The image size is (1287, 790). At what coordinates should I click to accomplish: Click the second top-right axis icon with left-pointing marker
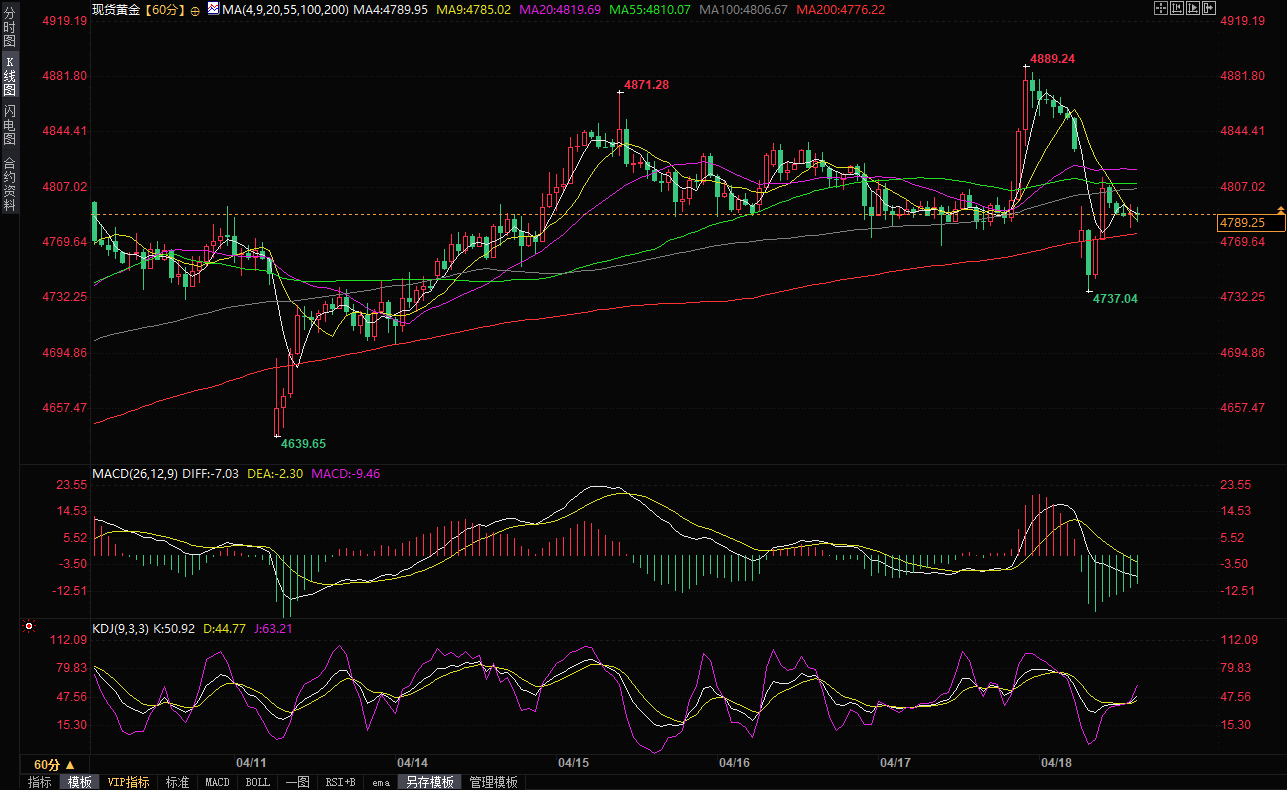(1177, 9)
